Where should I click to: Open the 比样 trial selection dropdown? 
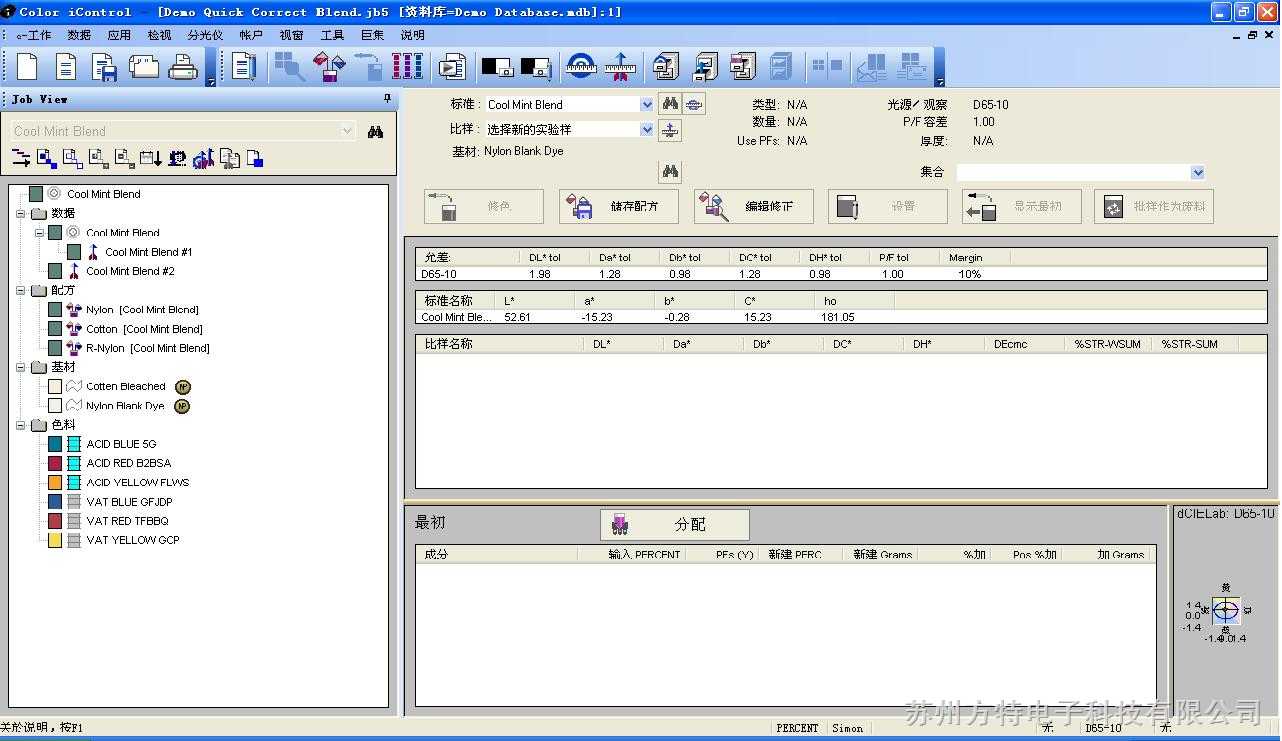click(x=646, y=130)
